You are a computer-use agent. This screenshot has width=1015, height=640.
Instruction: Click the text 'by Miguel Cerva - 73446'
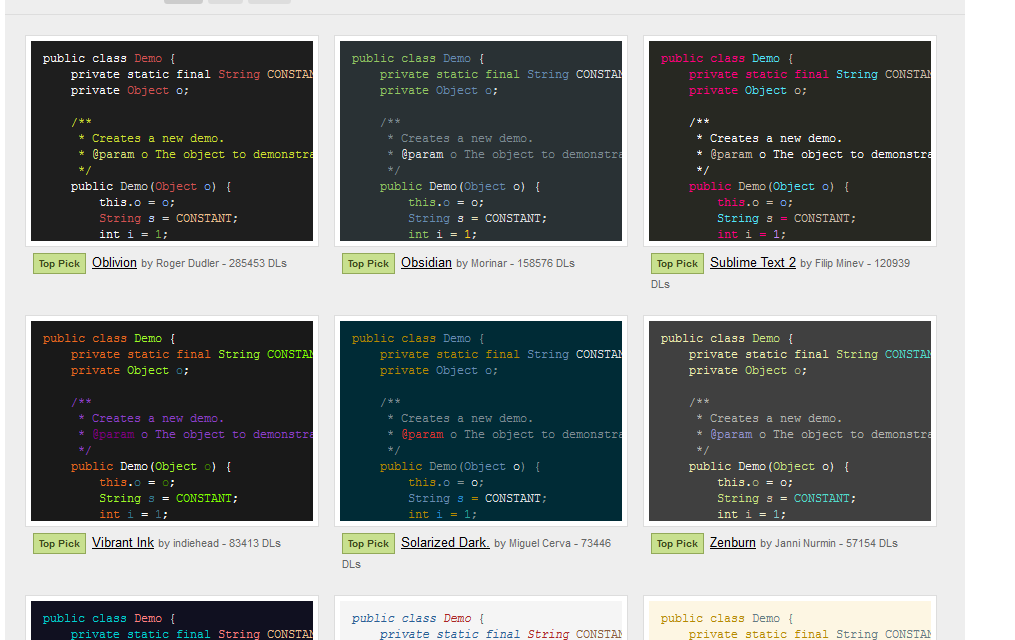[552, 544]
